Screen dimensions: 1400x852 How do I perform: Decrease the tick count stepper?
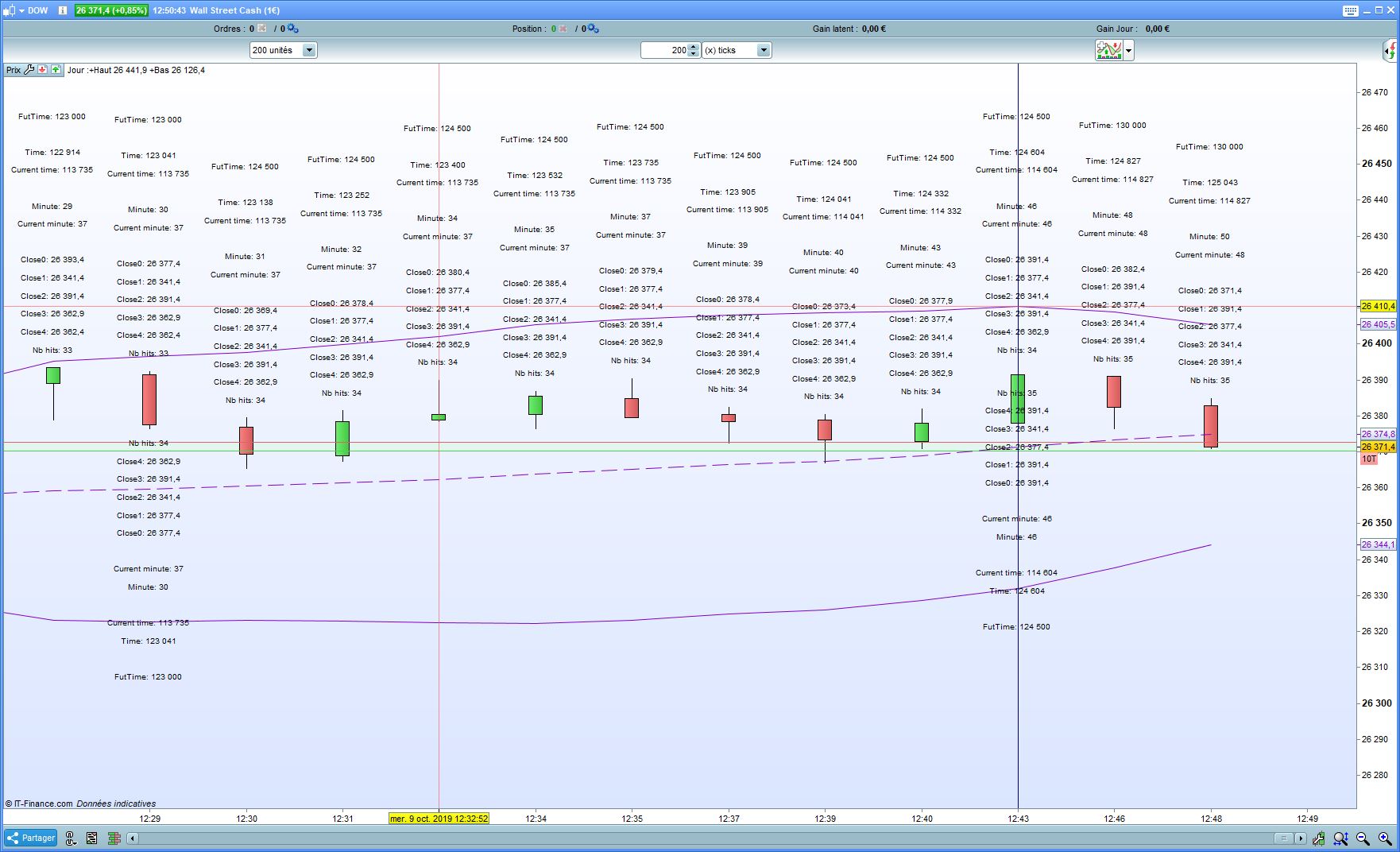694,54
